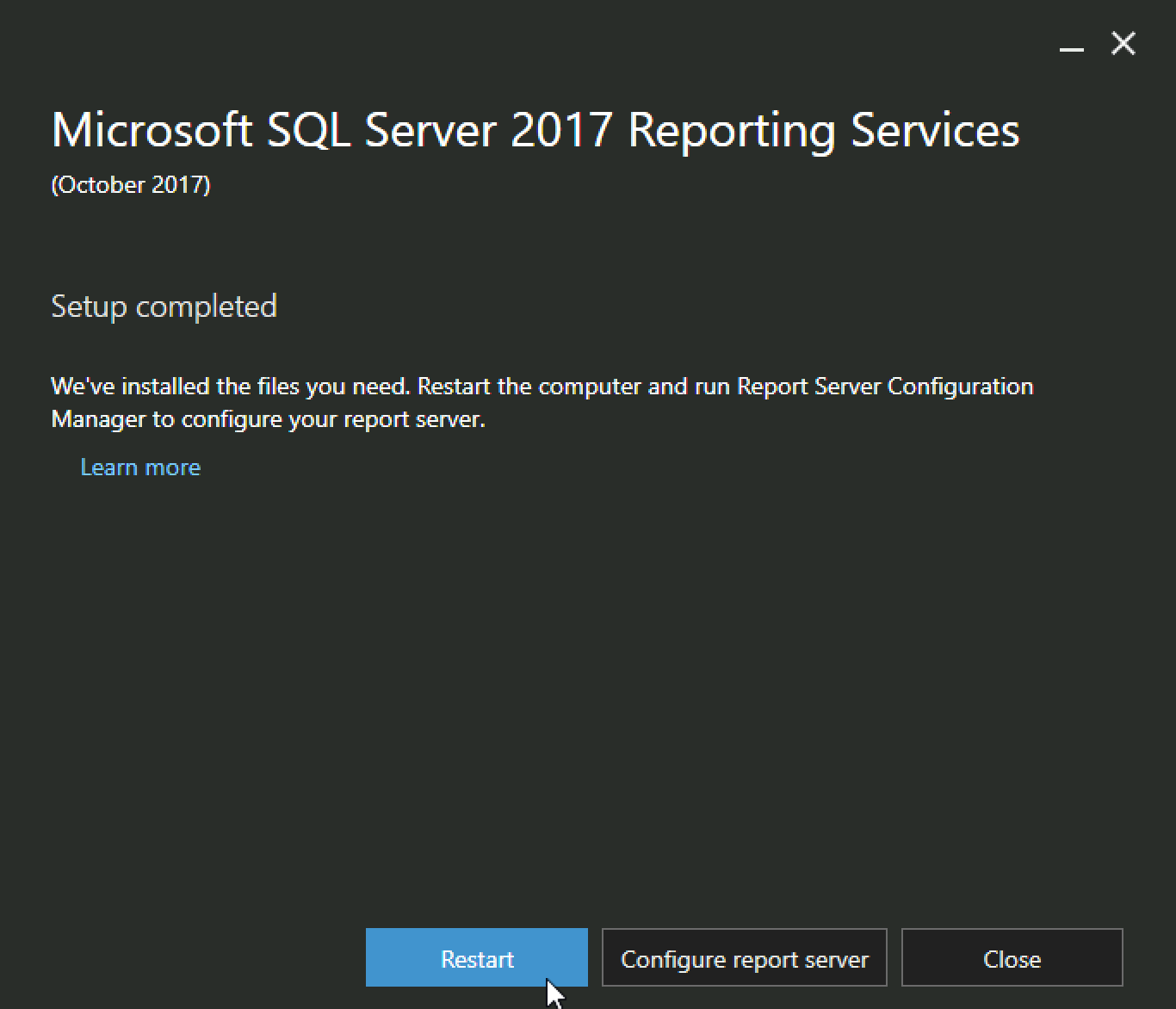This screenshot has width=1176, height=1009.
Task: Close the installer using the X icon
Action: tap(1123, 43)
